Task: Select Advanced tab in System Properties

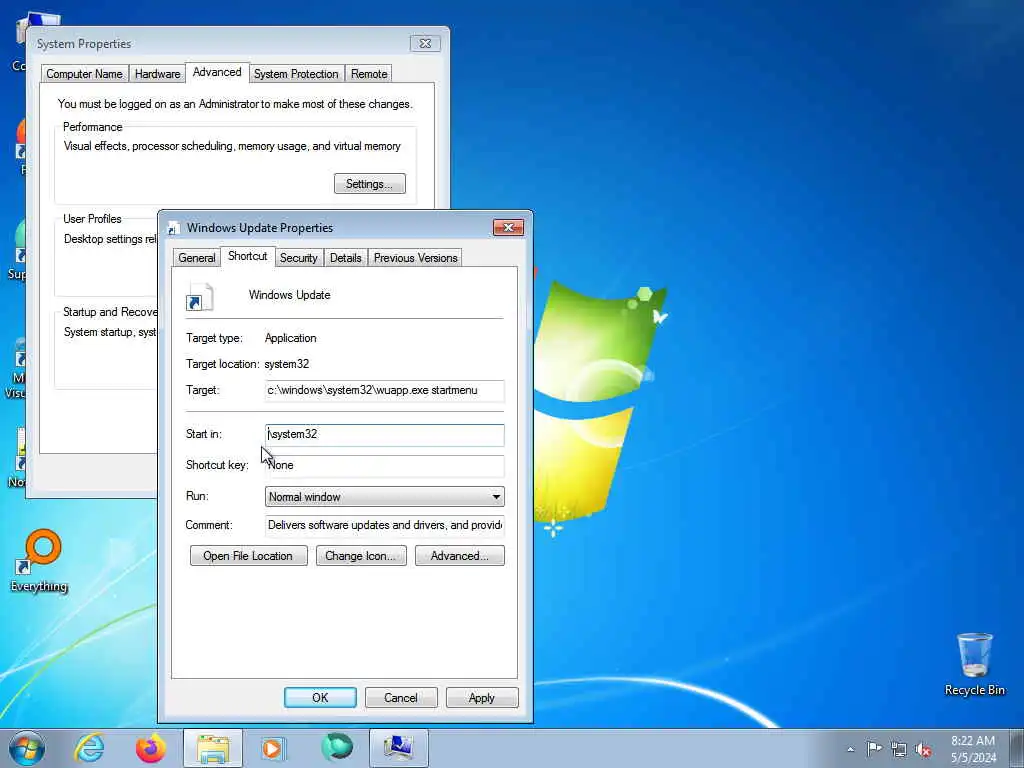Action: [x=217, y=72]
